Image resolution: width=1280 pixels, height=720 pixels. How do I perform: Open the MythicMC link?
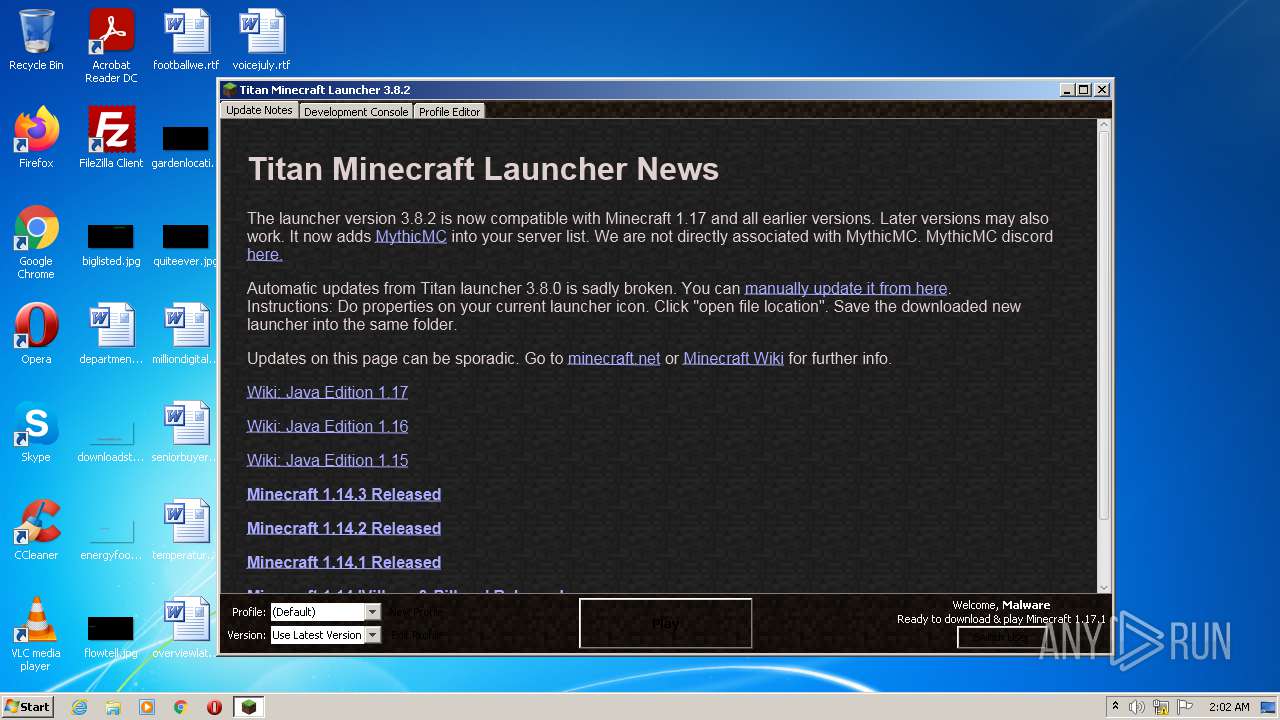coord(411,237)
